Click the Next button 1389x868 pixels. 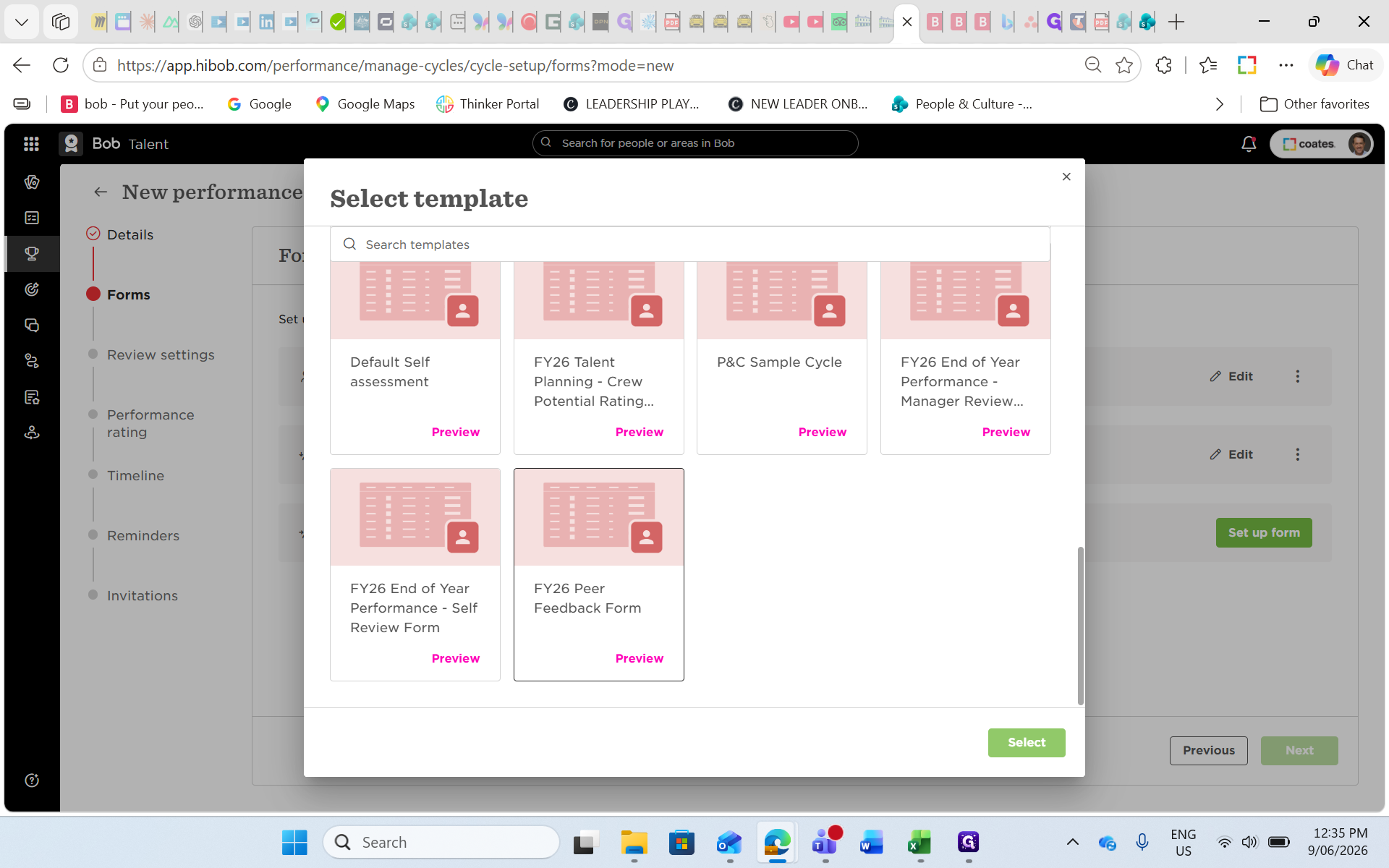[1299, 751]
